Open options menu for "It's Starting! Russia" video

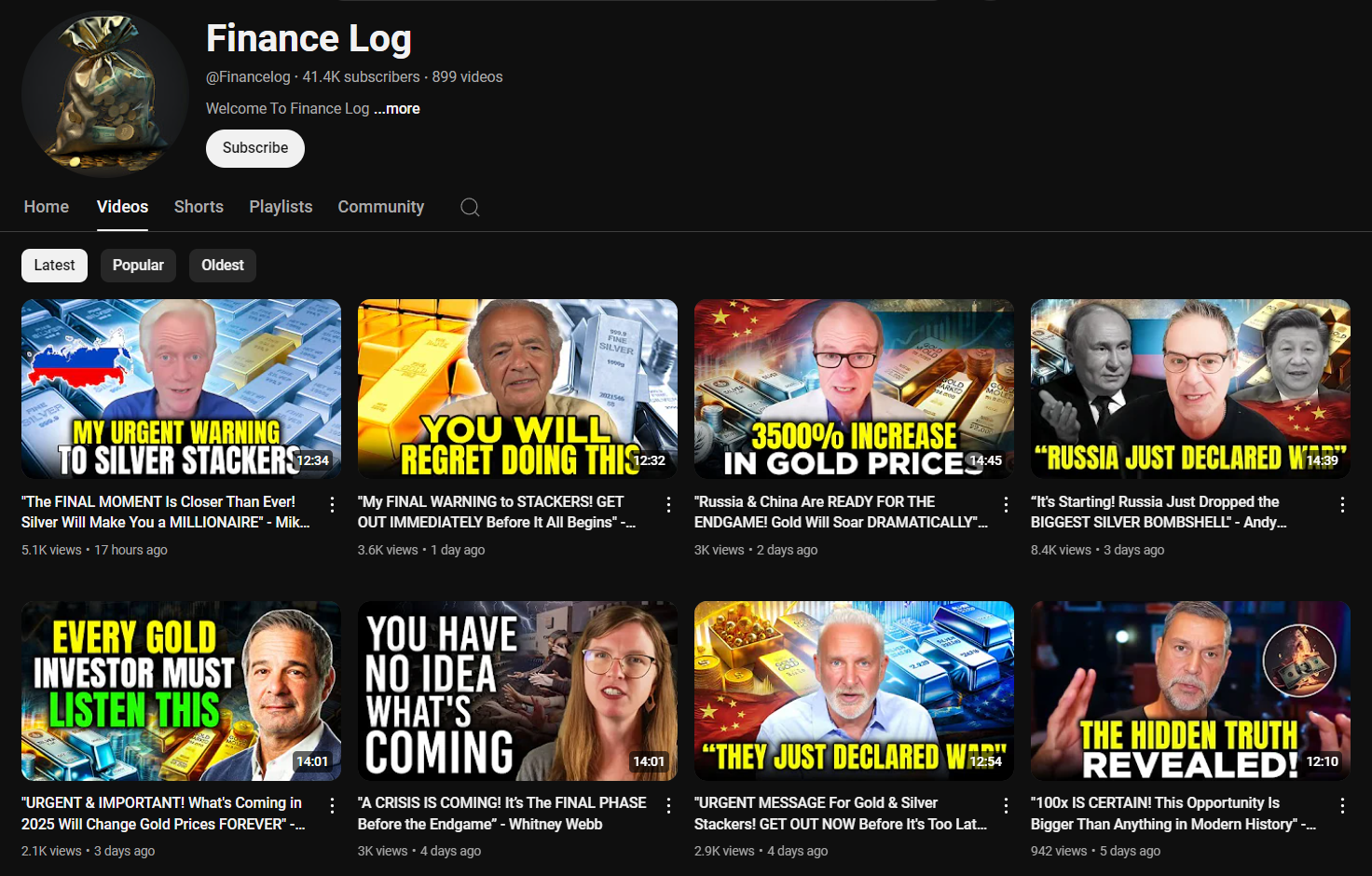tap(1342, 504)
